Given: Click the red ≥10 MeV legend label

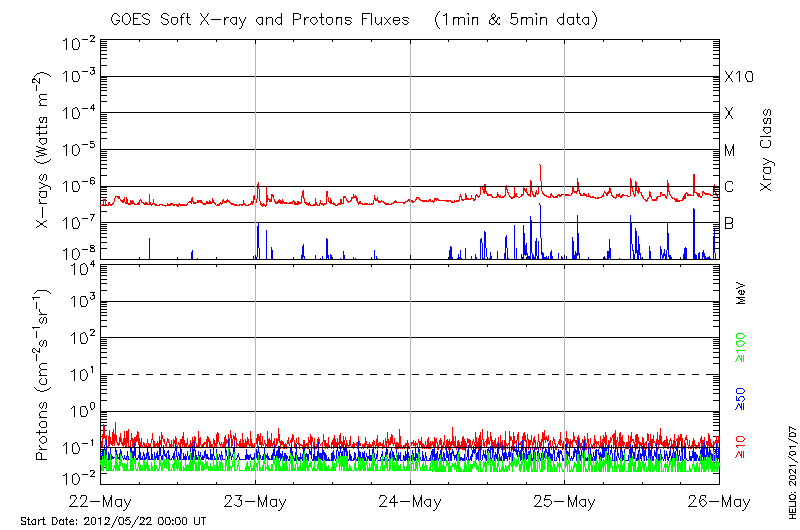Looking at the screenshot, I should coord(740,447).
